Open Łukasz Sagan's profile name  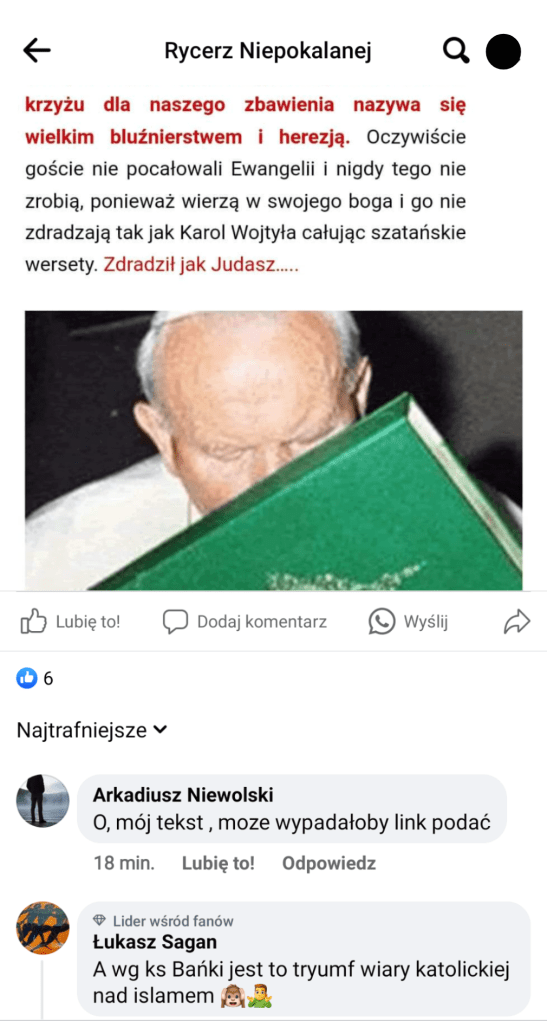tap(155, 942)
